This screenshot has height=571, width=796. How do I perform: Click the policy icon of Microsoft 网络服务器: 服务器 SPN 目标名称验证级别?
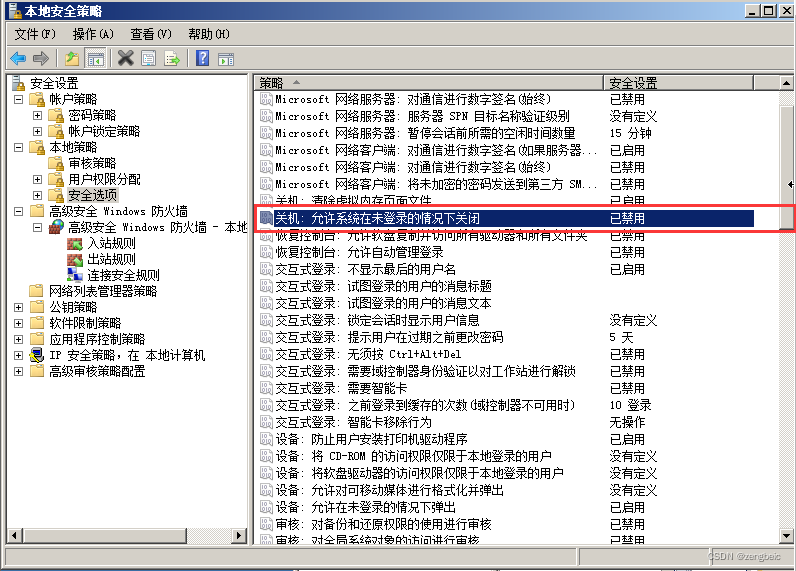click(266, 116)
